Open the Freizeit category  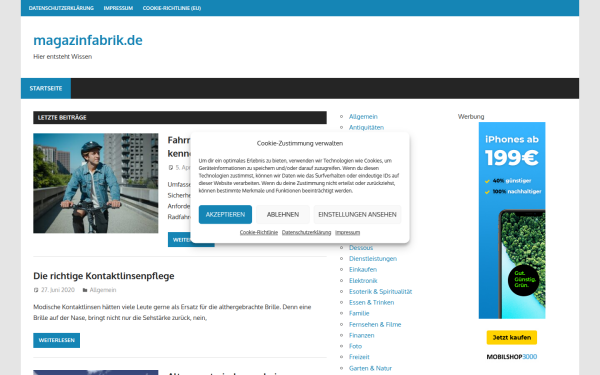pos(359,357)
